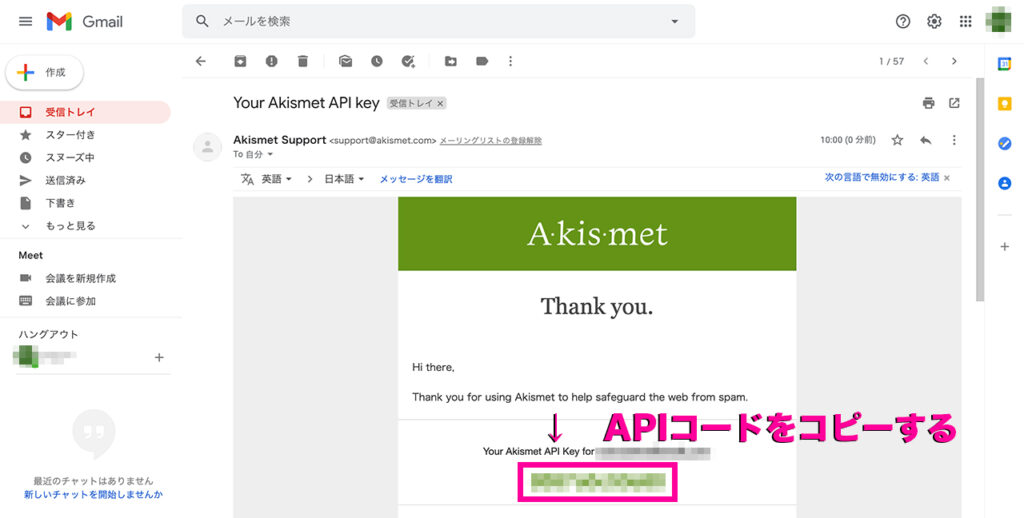The width and height of the screenshot is (1024, 518).
Task: Expand もっと見る in the sidebar
Action: pyautogui.click(x=85, y=226)
